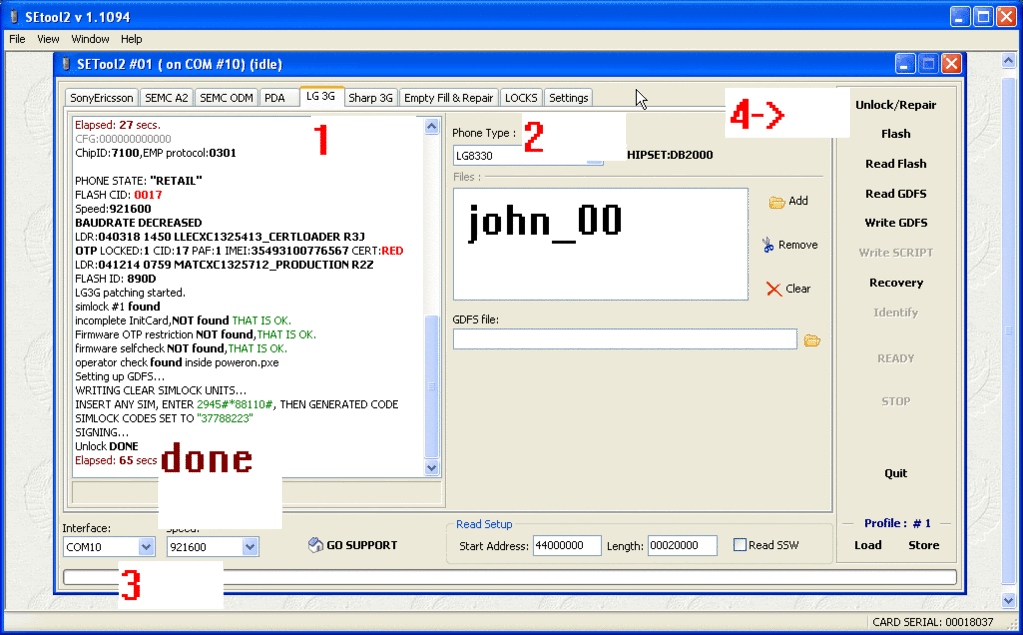Click the Start Address input field

[567, 546]
